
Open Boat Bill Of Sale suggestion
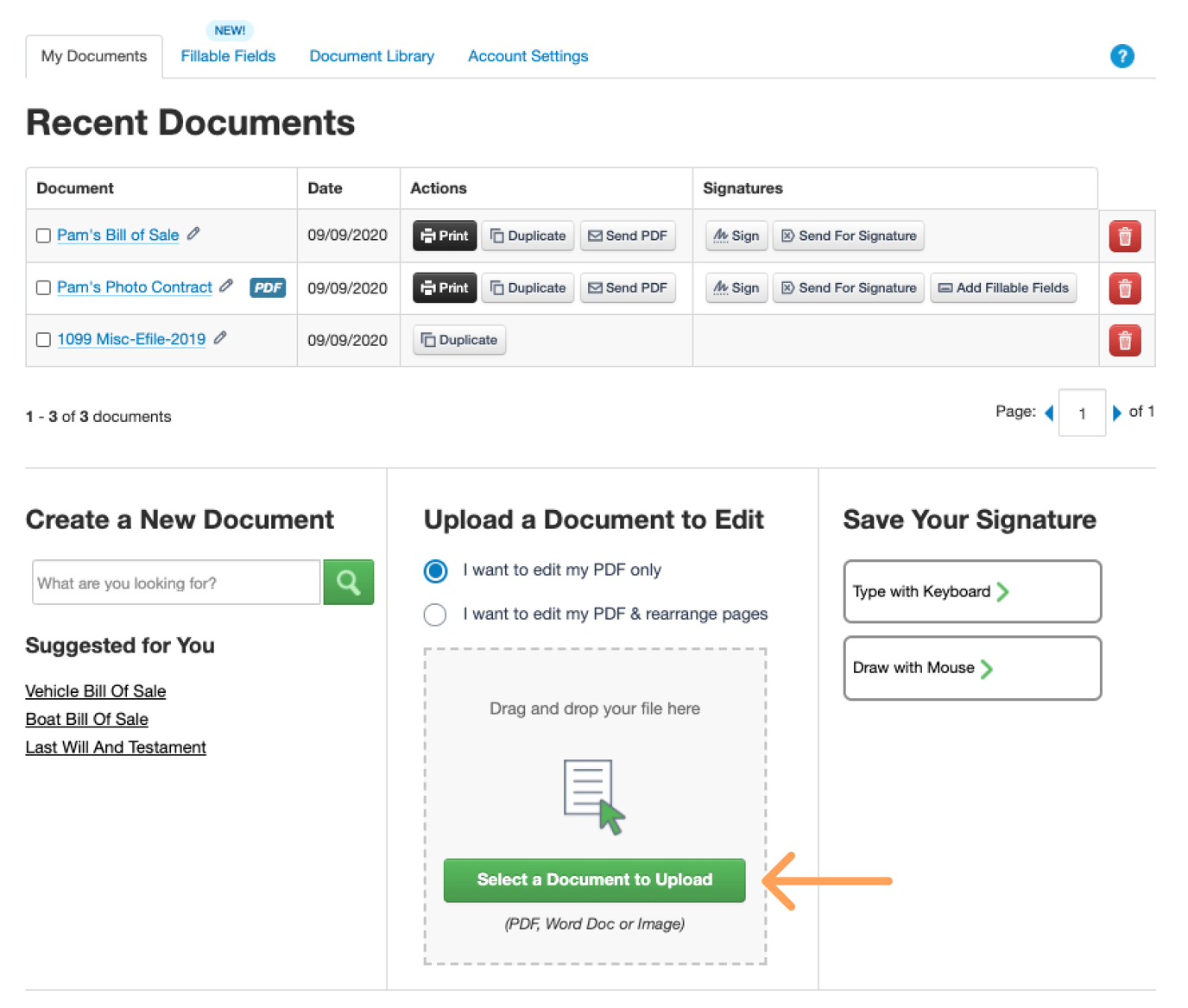pyautogui.click(x=86, y=719)
